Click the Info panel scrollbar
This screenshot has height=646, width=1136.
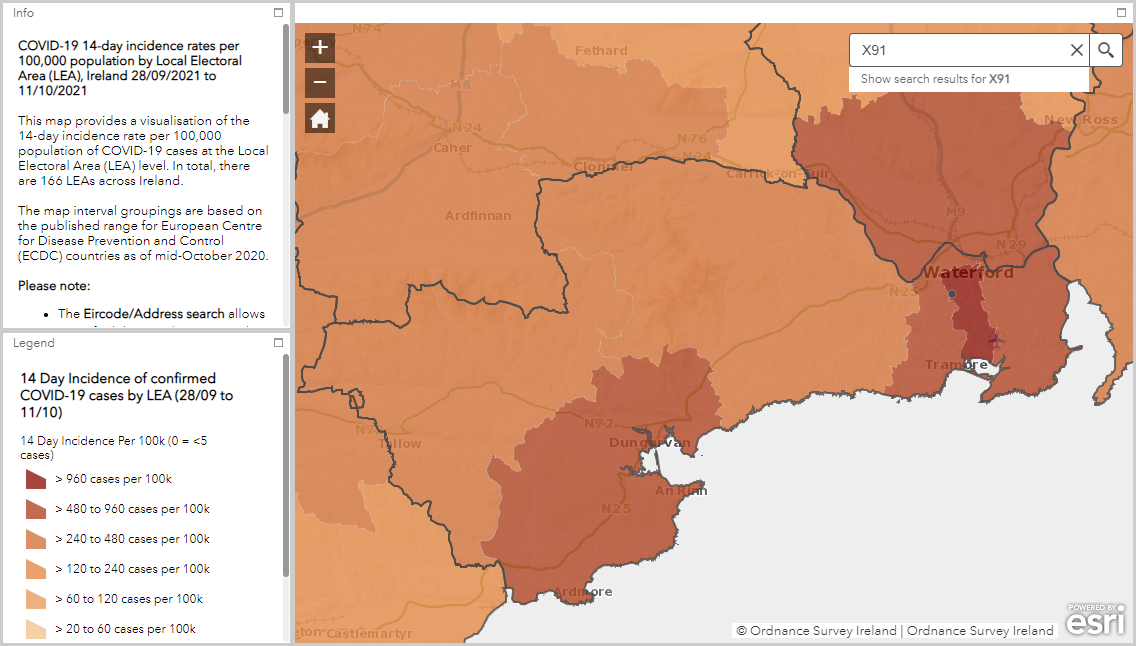tap(287, 70)
